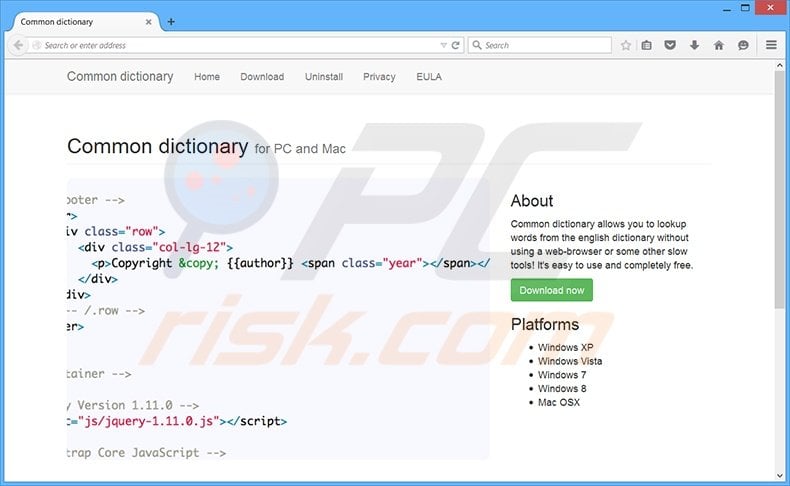Bookmark this page with the star icon
The height and width of the screenshot is (486, 790).
[626, 45]
